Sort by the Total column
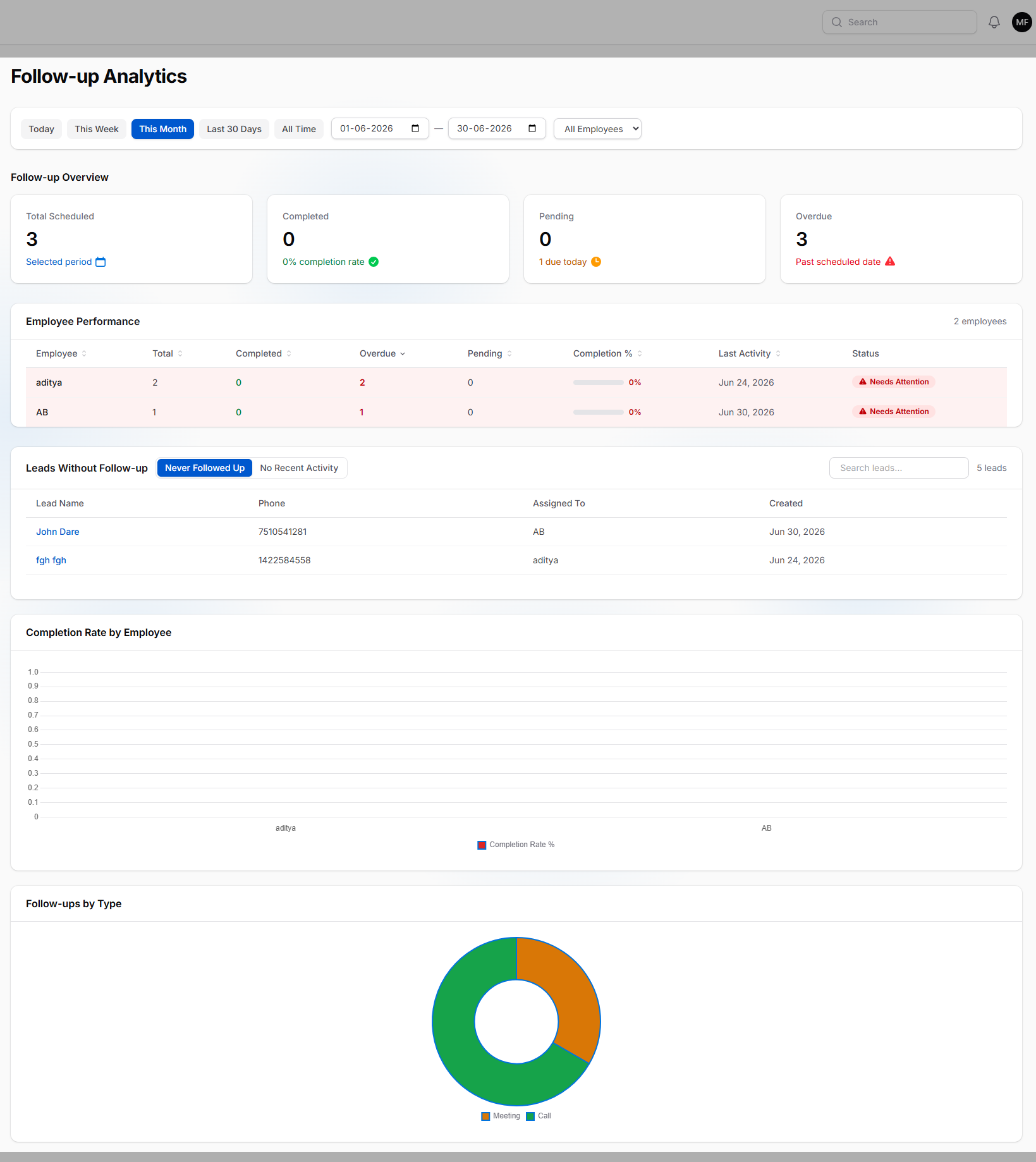 [x=168, y=353]
